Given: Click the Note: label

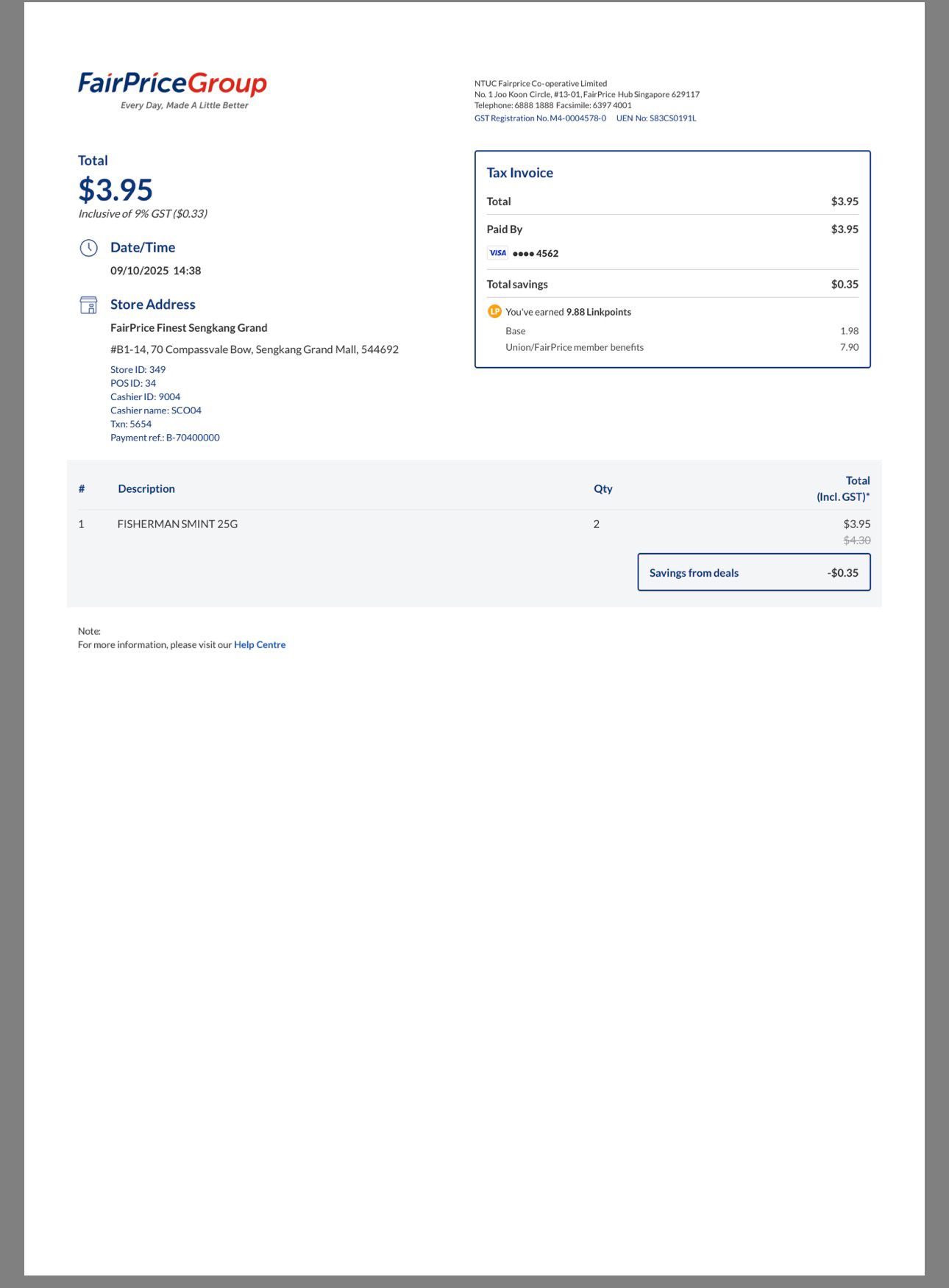Looking at the screenshot, I should [x=89, y=631].
